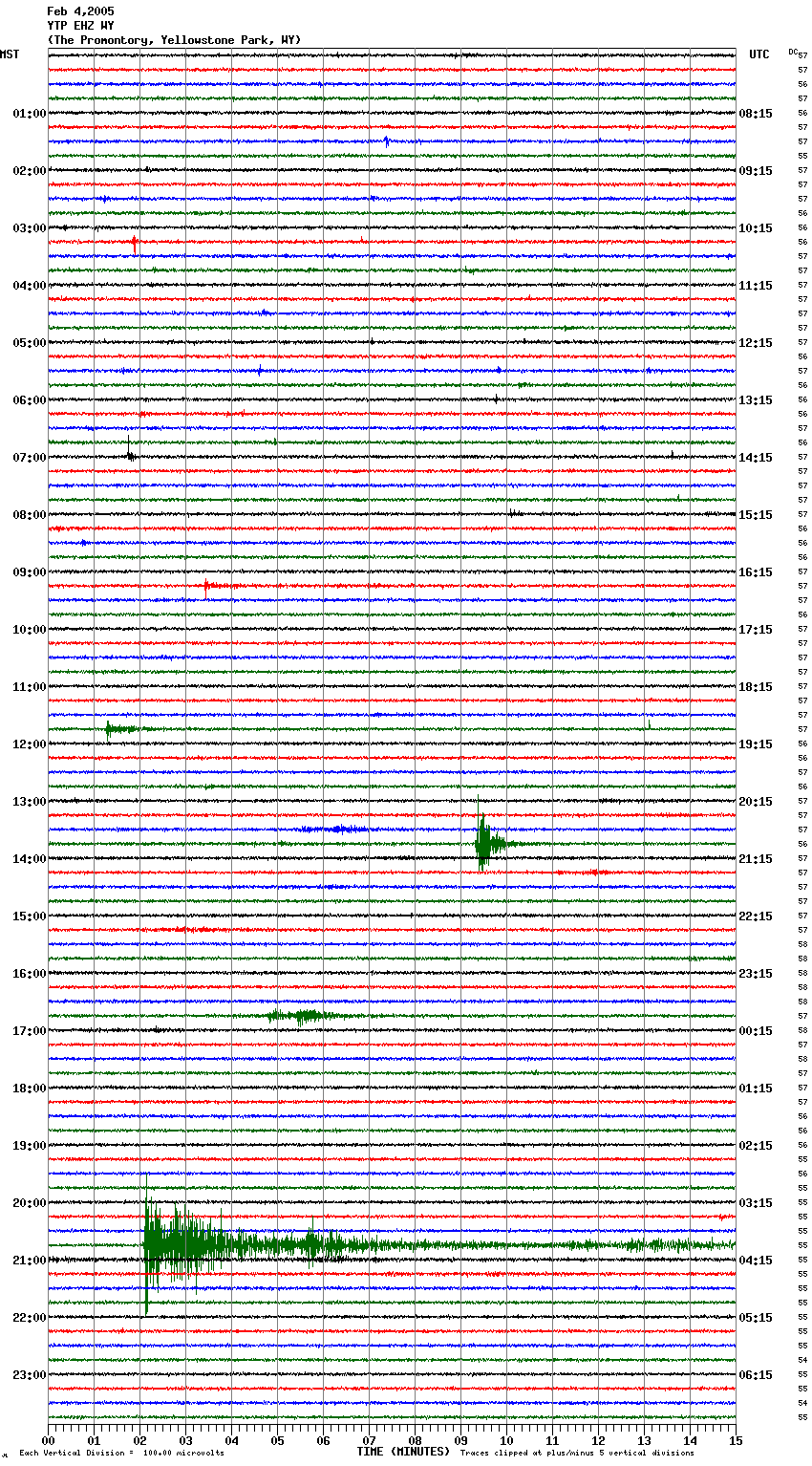This screenshot has height=1466, width=812.
Task: Click the UTC column header
Action: point(759,54)
